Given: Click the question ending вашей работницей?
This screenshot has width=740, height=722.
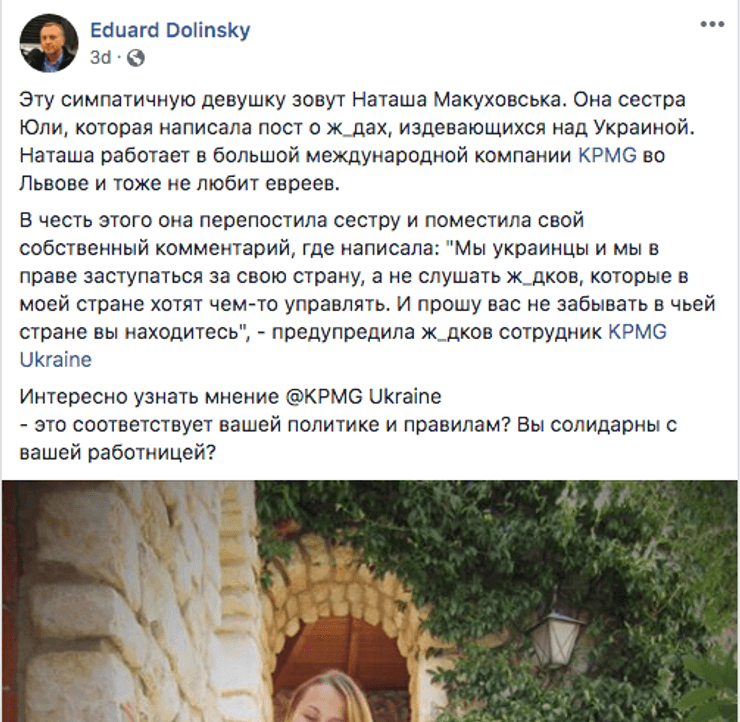Looking at the screenshot, I should [348, 438].
